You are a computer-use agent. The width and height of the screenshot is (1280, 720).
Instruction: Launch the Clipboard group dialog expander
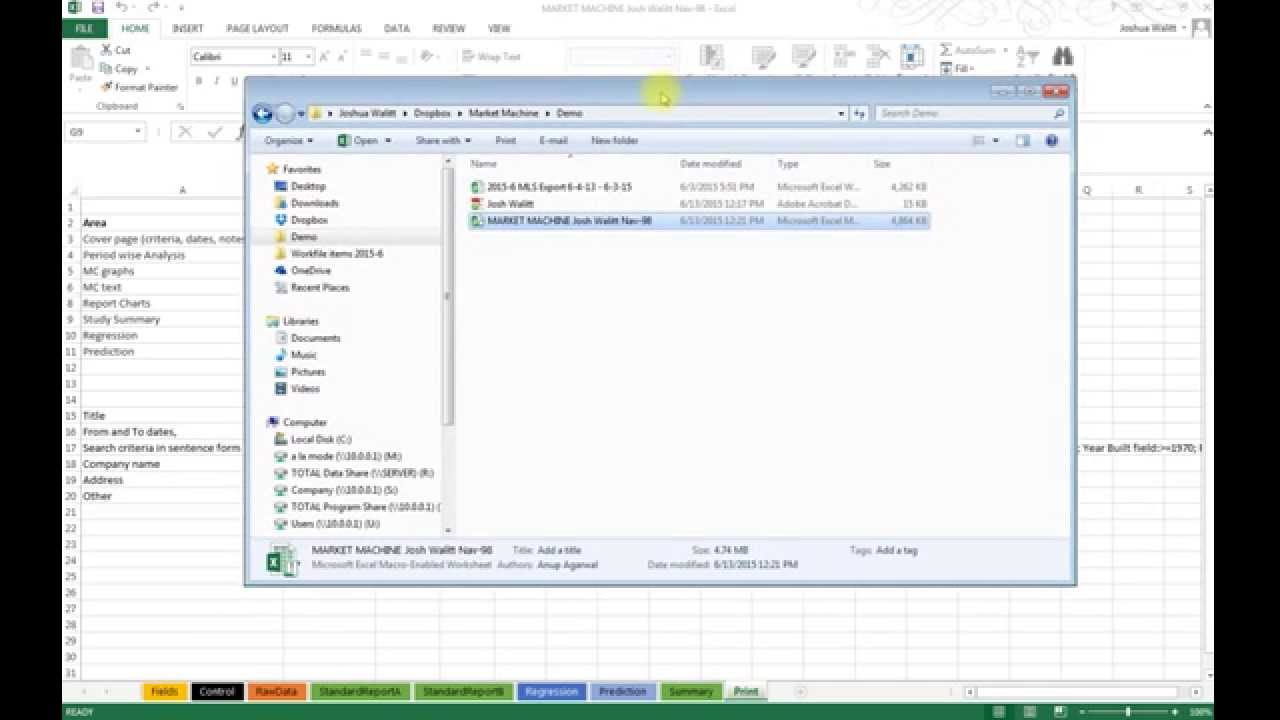coord(180,106)
